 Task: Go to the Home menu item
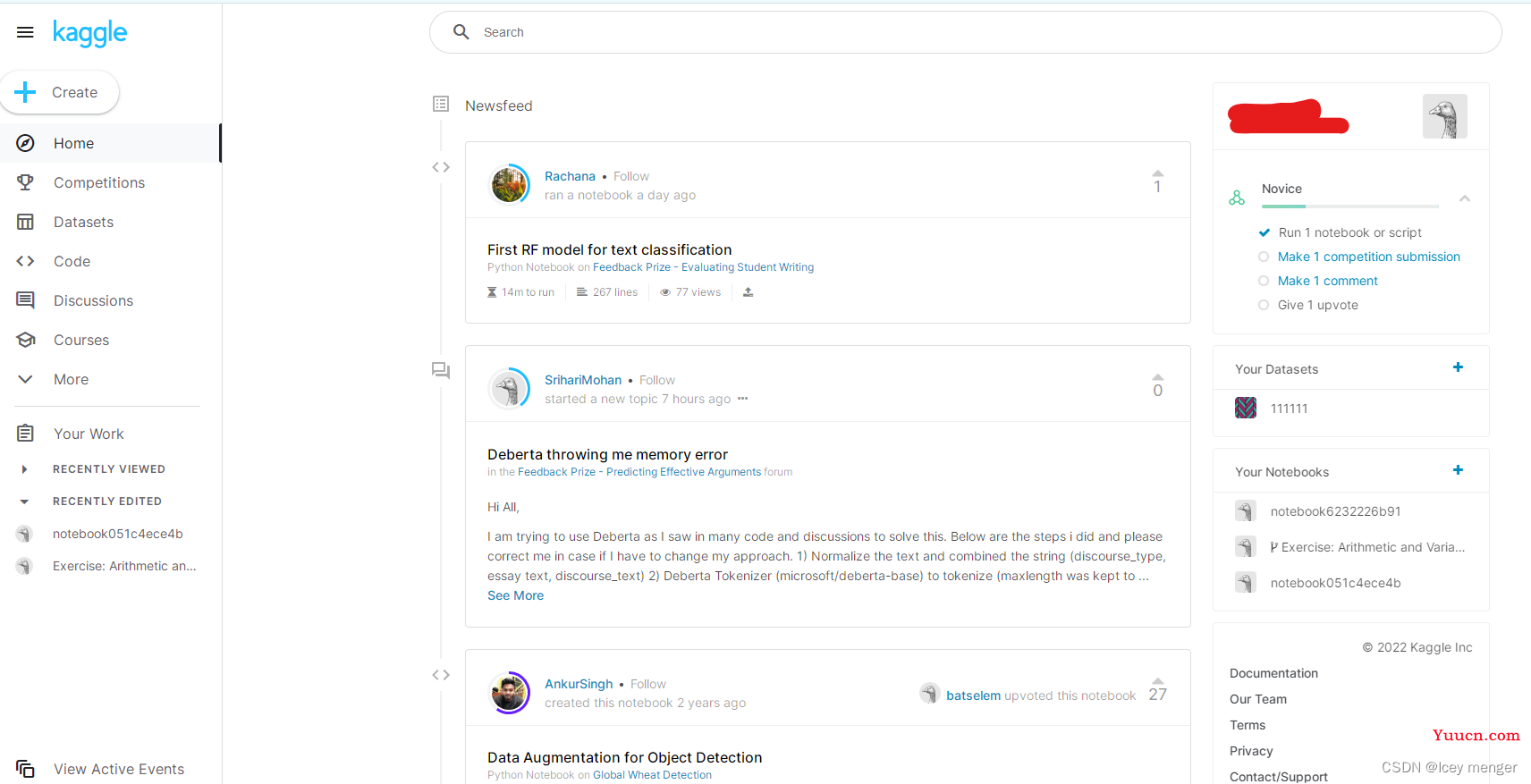point(109,143)
